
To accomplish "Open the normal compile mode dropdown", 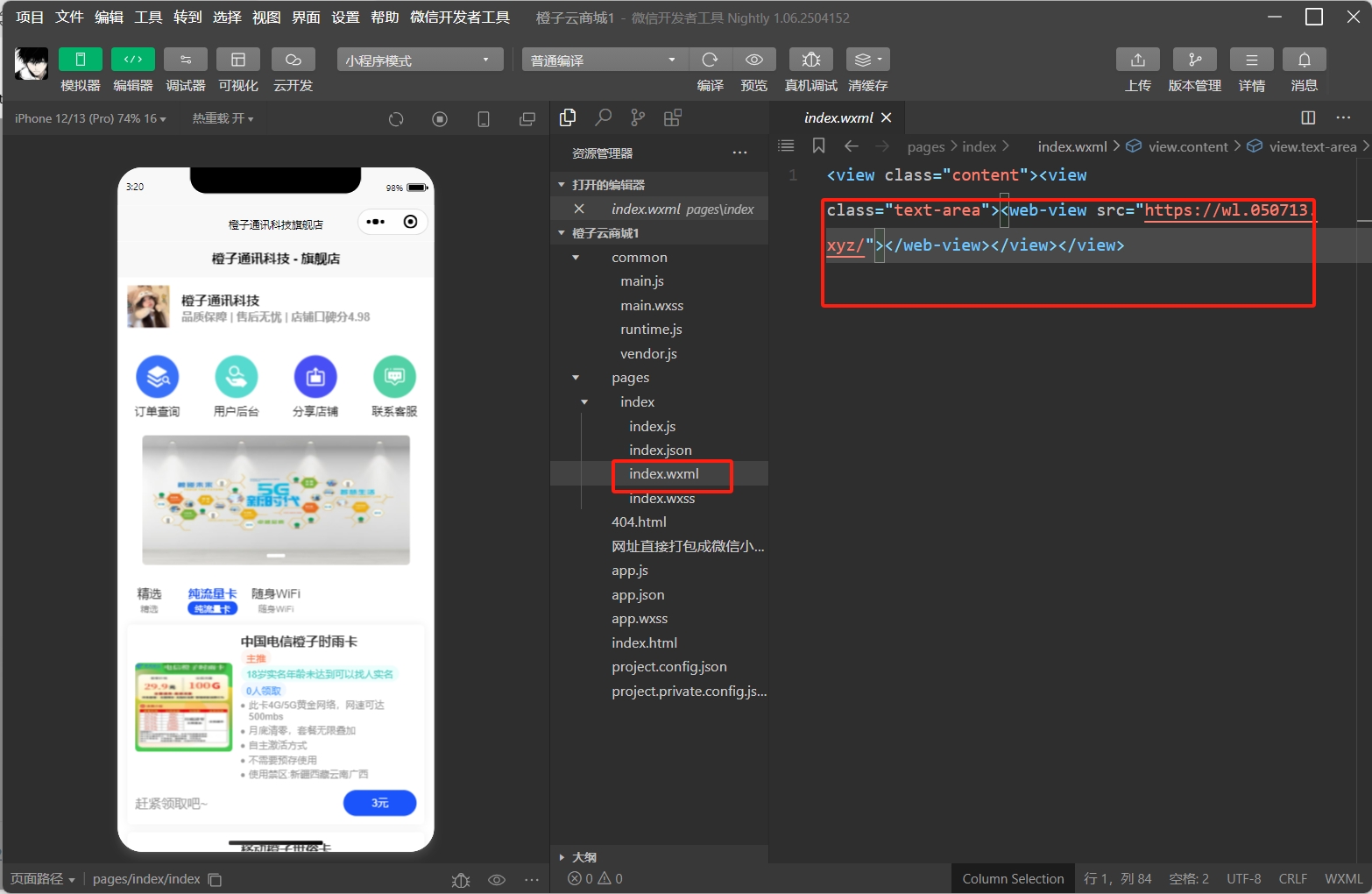I will (x=605, y=60).
